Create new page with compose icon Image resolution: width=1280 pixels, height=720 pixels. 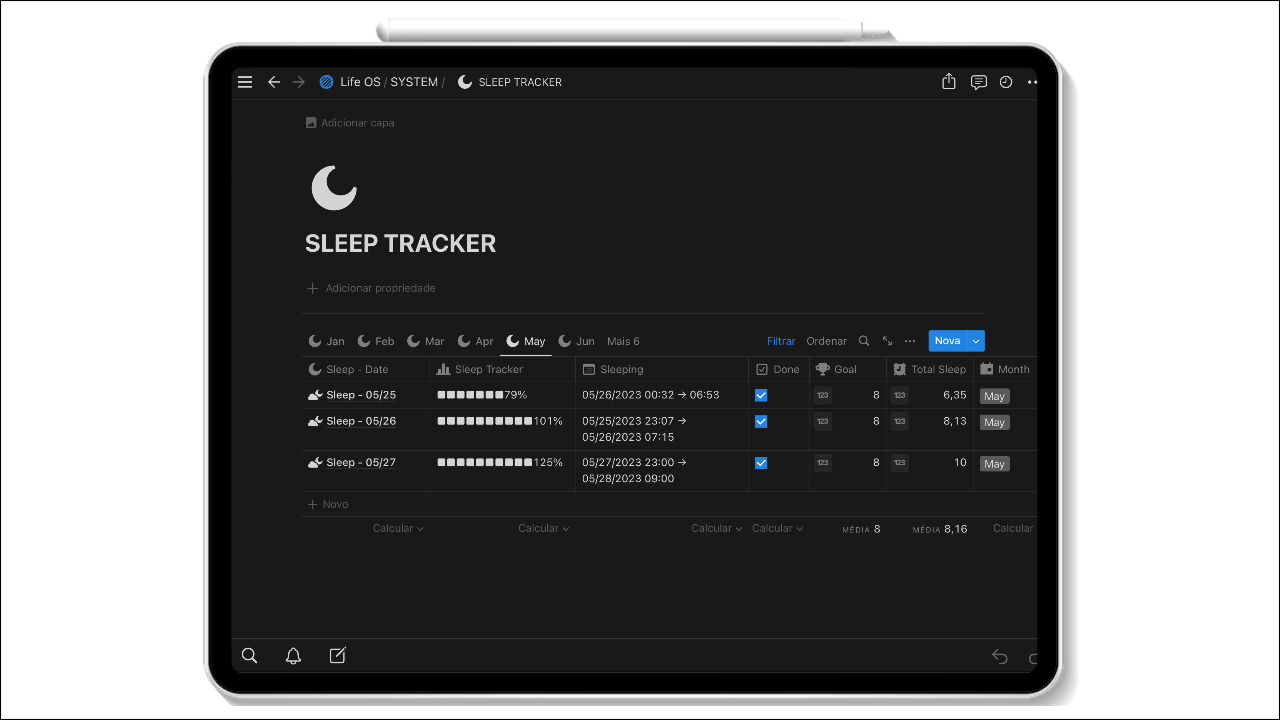pos(337,656)
